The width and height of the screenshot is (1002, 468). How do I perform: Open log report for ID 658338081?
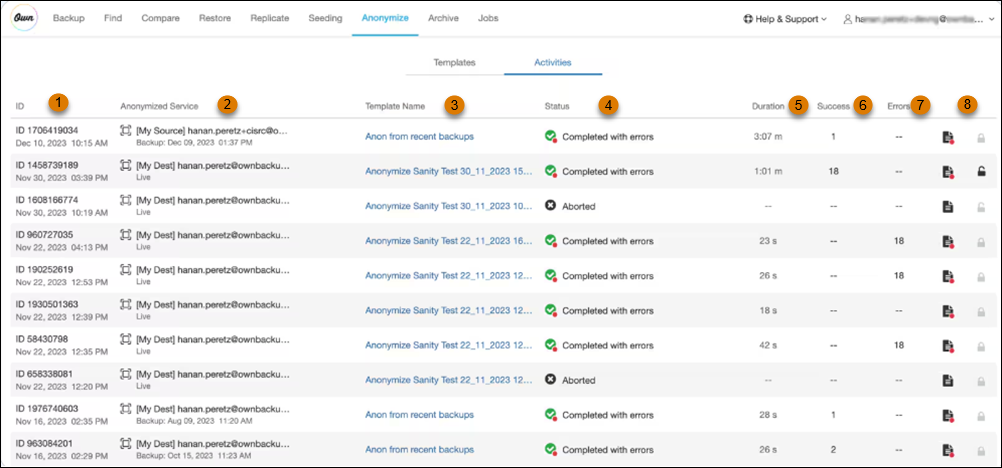(948, 380)
